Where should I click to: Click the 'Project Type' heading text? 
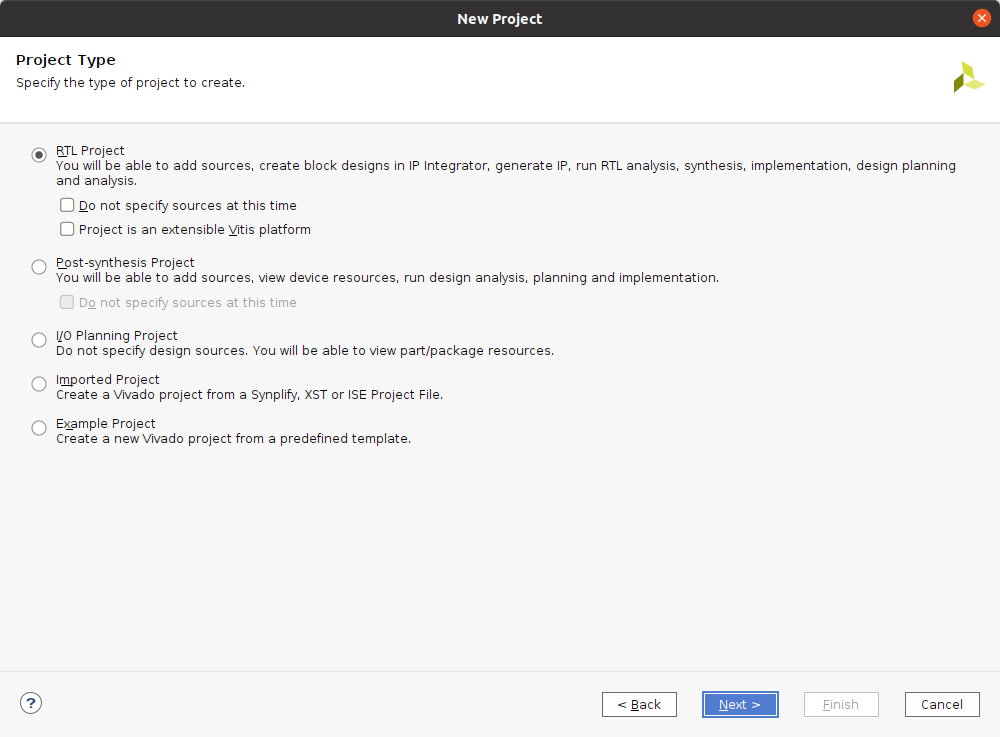coord(66,60)
